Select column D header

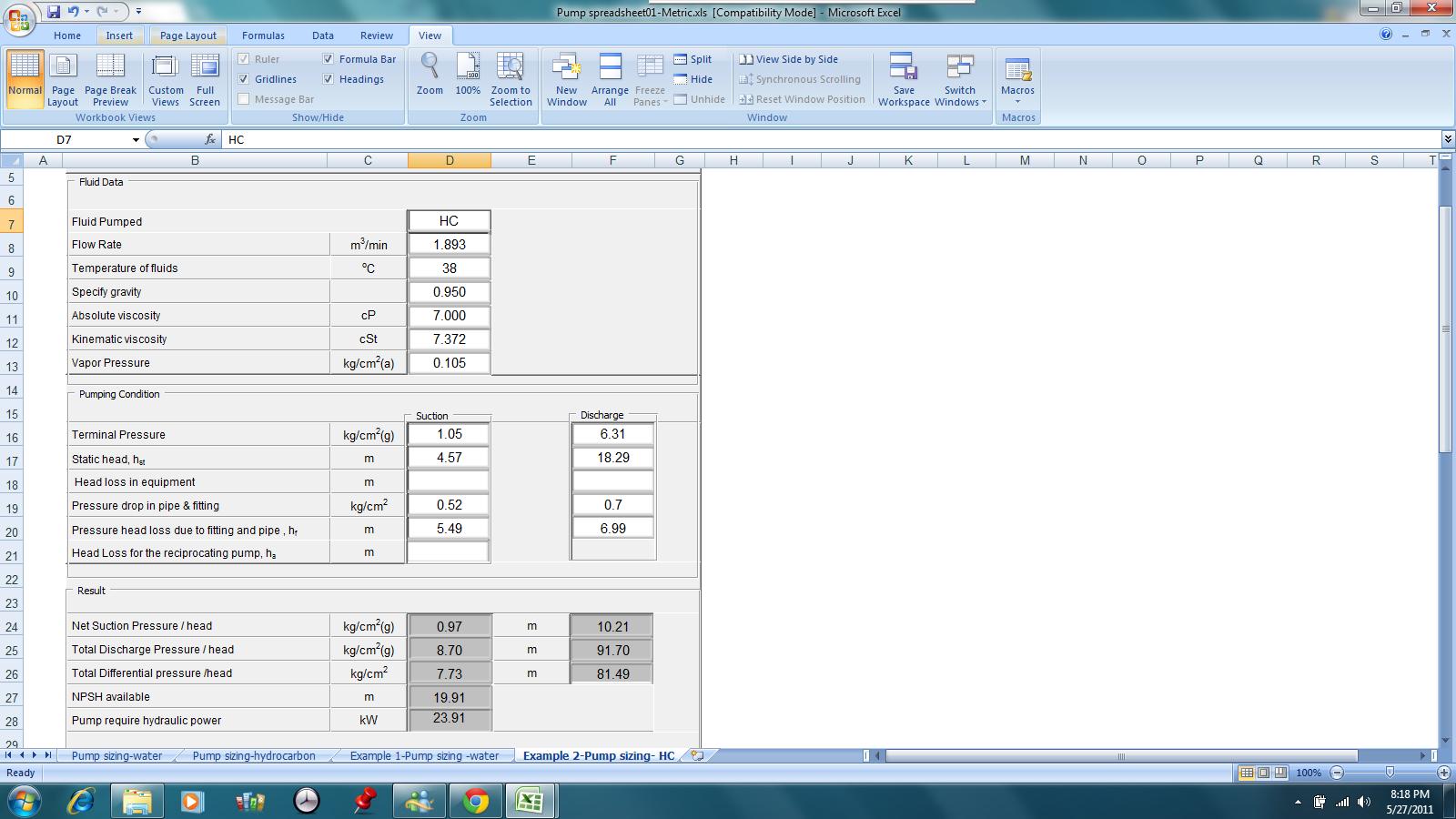point(450,160)
